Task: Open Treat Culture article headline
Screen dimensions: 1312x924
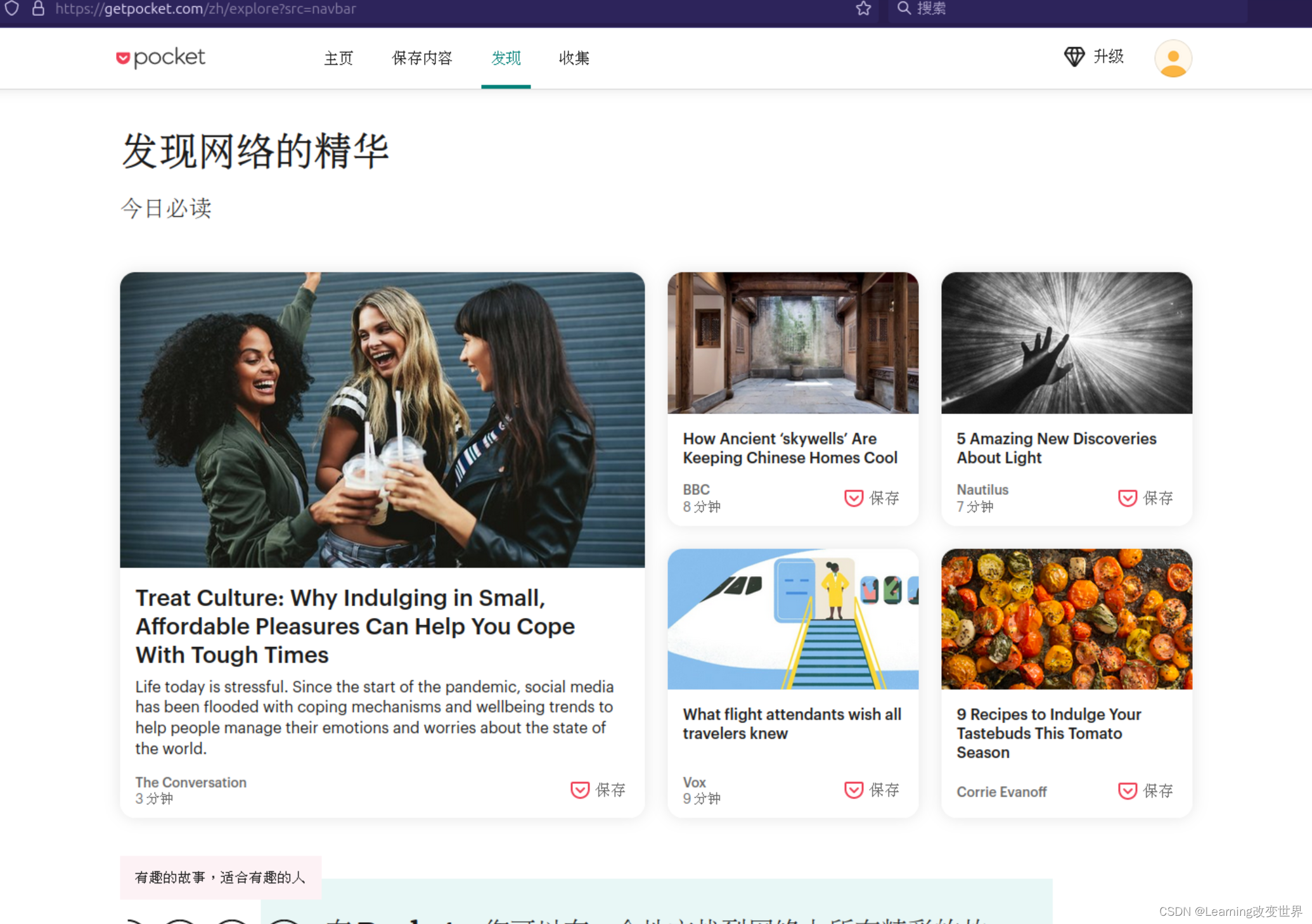Action: coord(355,626)
